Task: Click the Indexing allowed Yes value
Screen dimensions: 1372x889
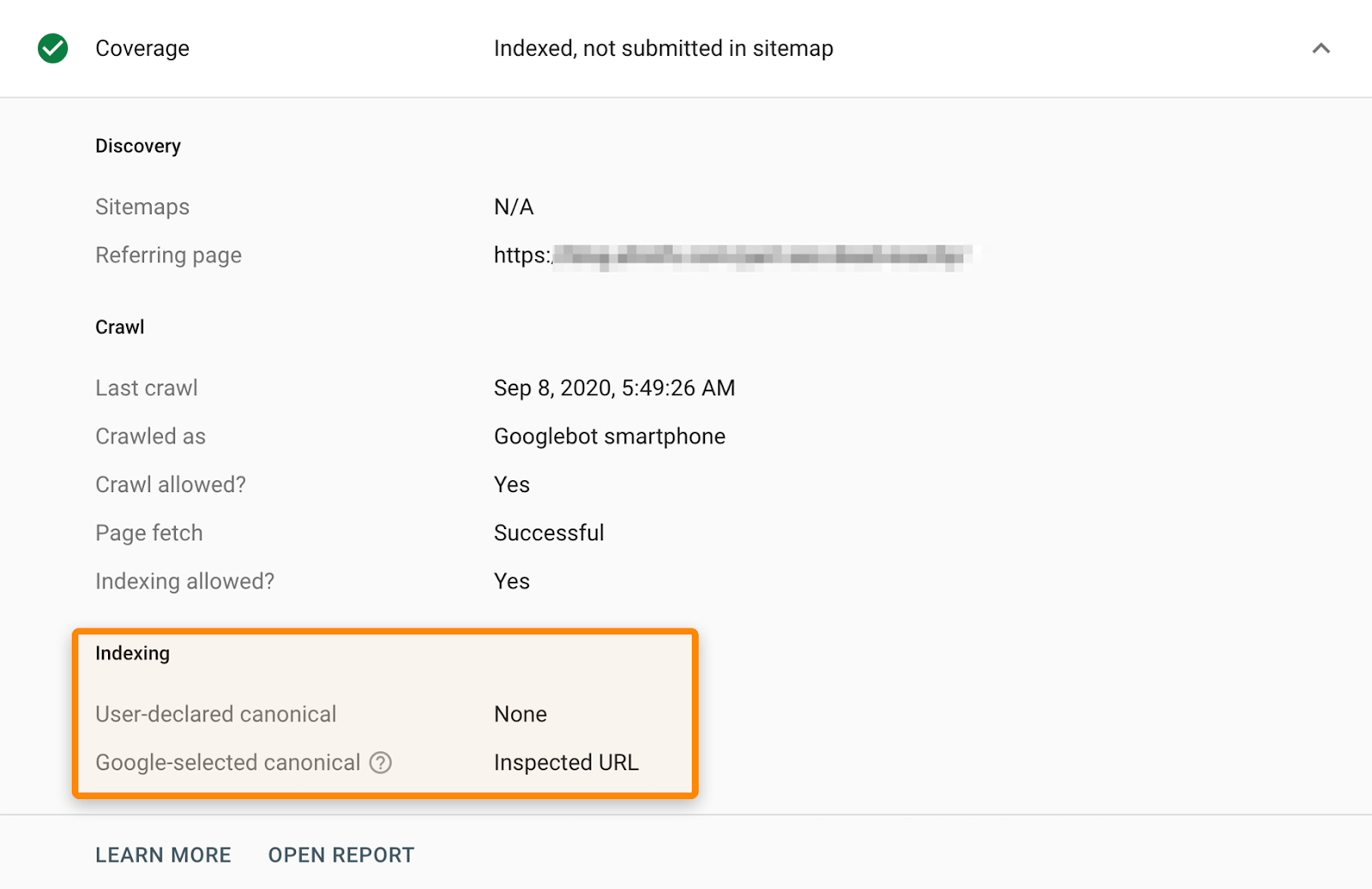Action: 511,580
